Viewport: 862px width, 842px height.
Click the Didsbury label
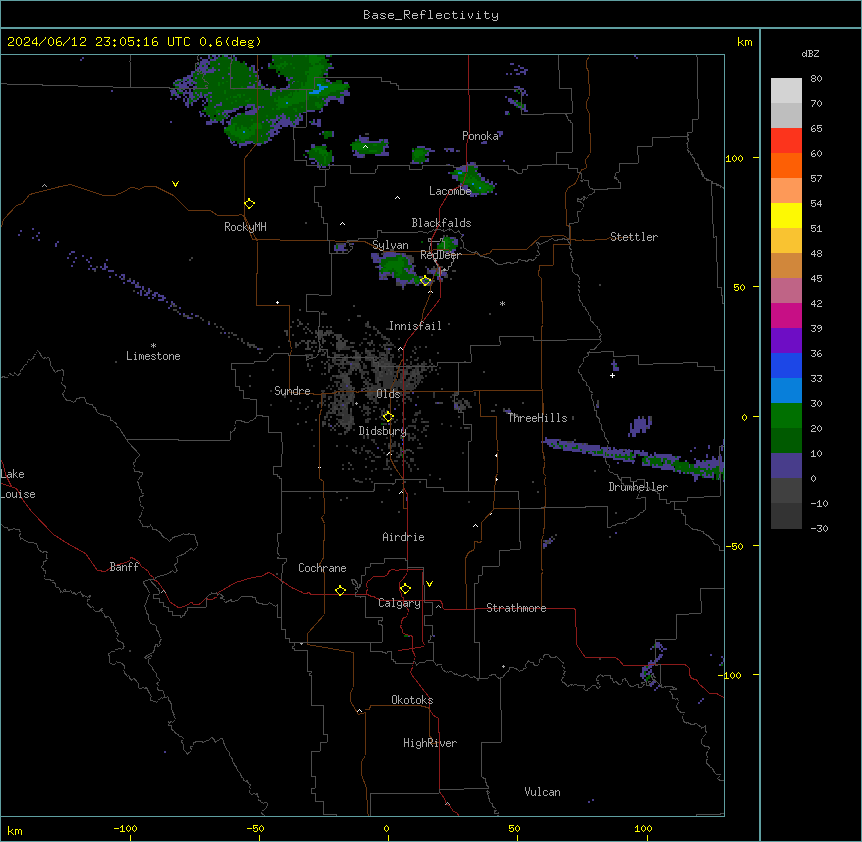(x=383, y=431)
